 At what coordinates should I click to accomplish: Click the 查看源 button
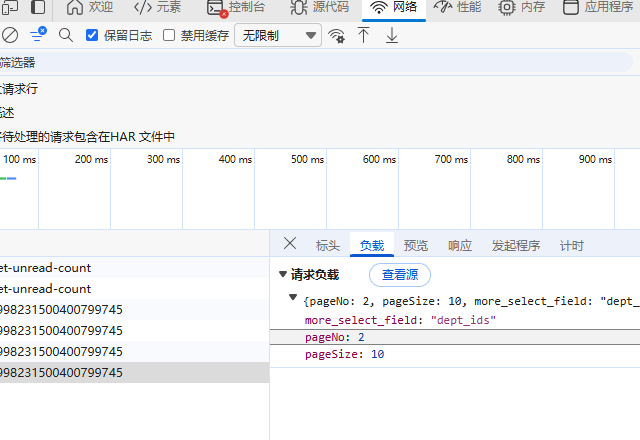pos(400,275)
